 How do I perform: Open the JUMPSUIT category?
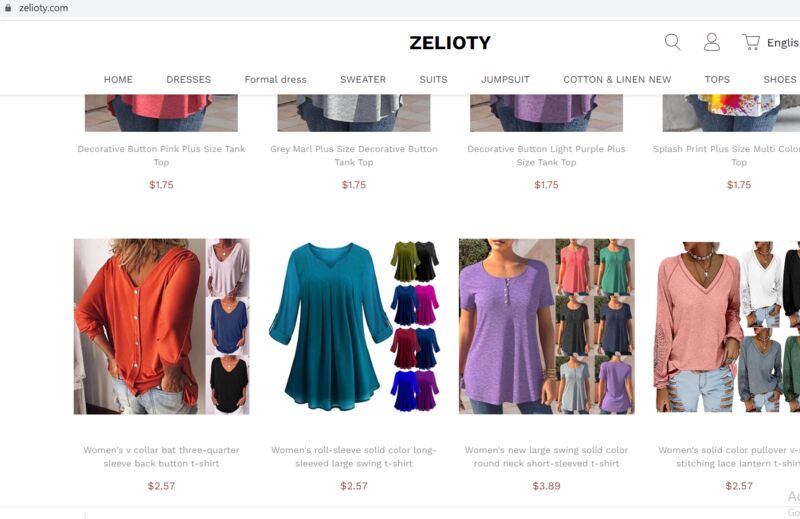point(505,80)
